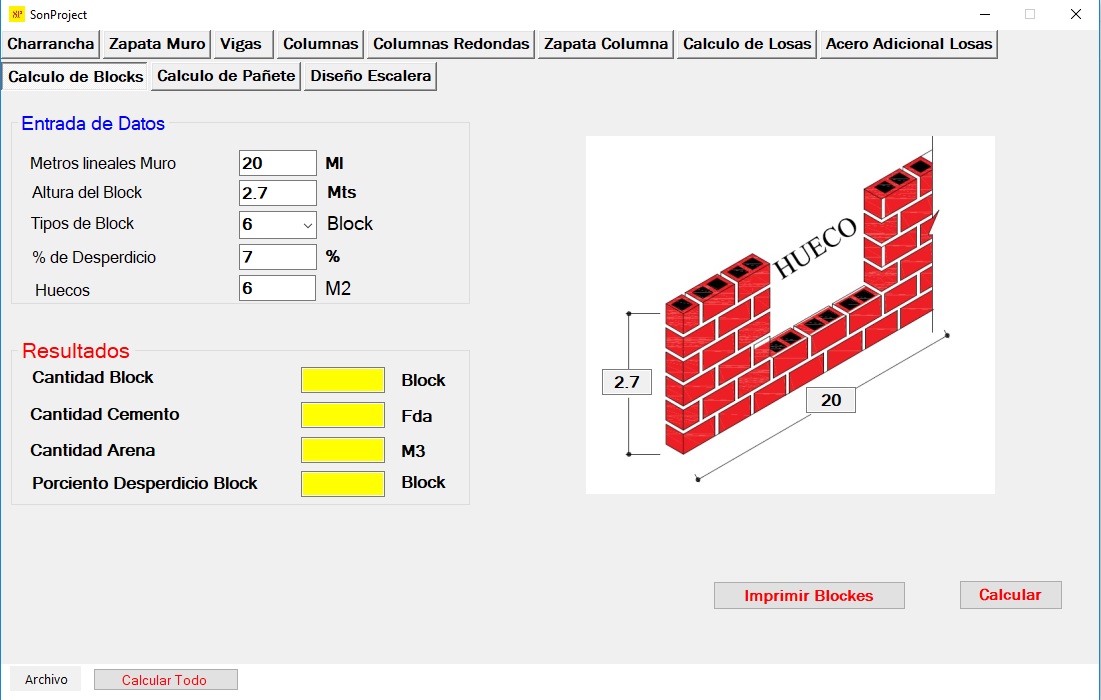Open the Columnas Redondas tab
Viewport: 1101px width, 700px height.
449,44
